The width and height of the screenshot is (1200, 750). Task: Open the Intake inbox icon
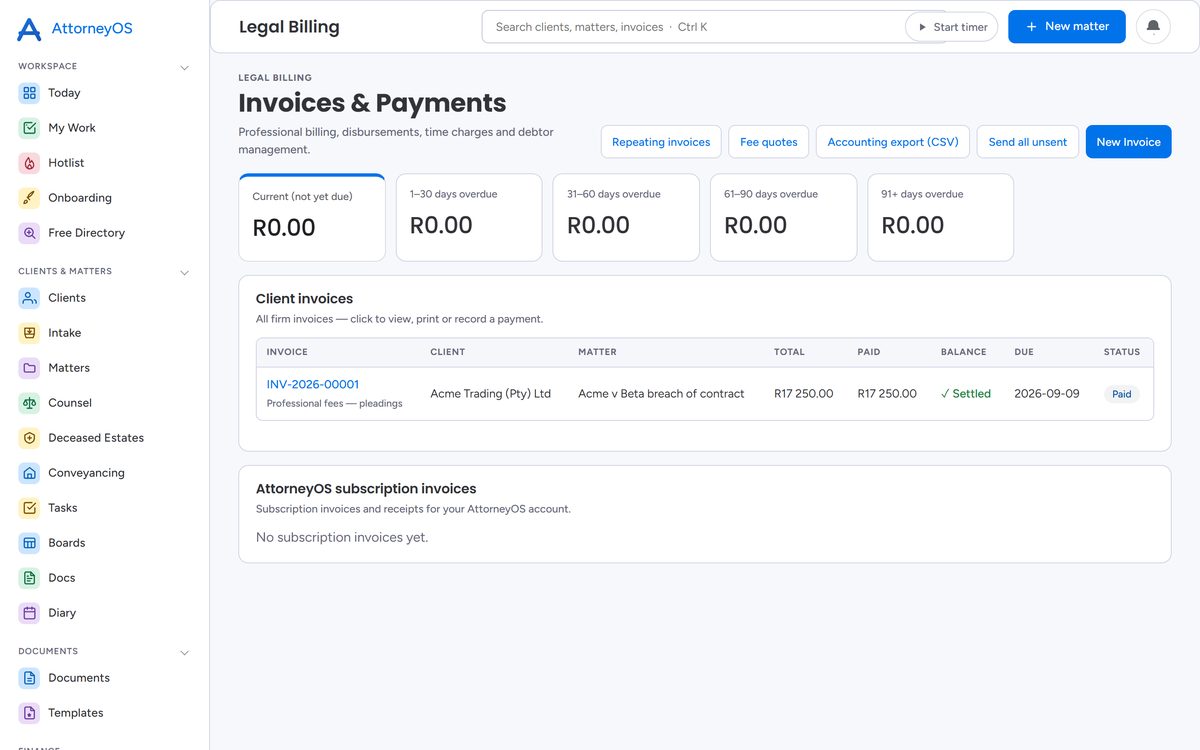(x=29, y=333)
